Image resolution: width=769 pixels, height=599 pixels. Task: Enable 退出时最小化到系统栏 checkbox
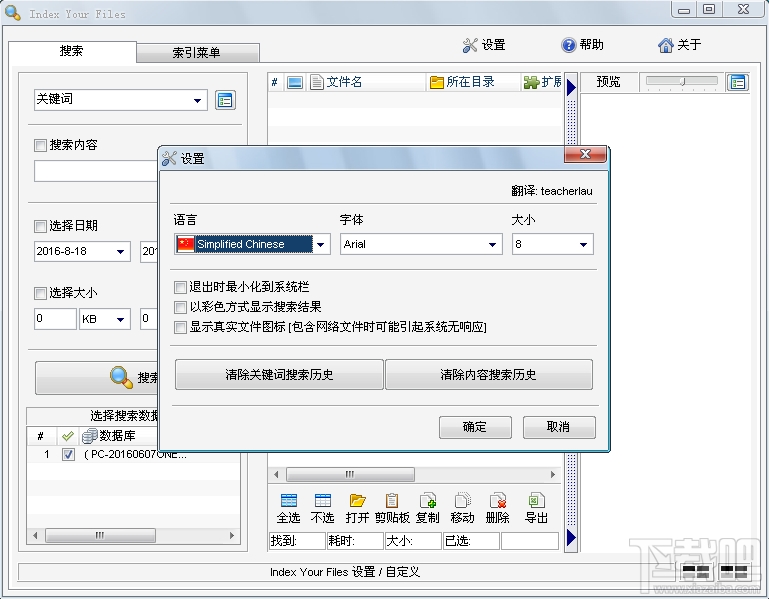pos(180,287)
